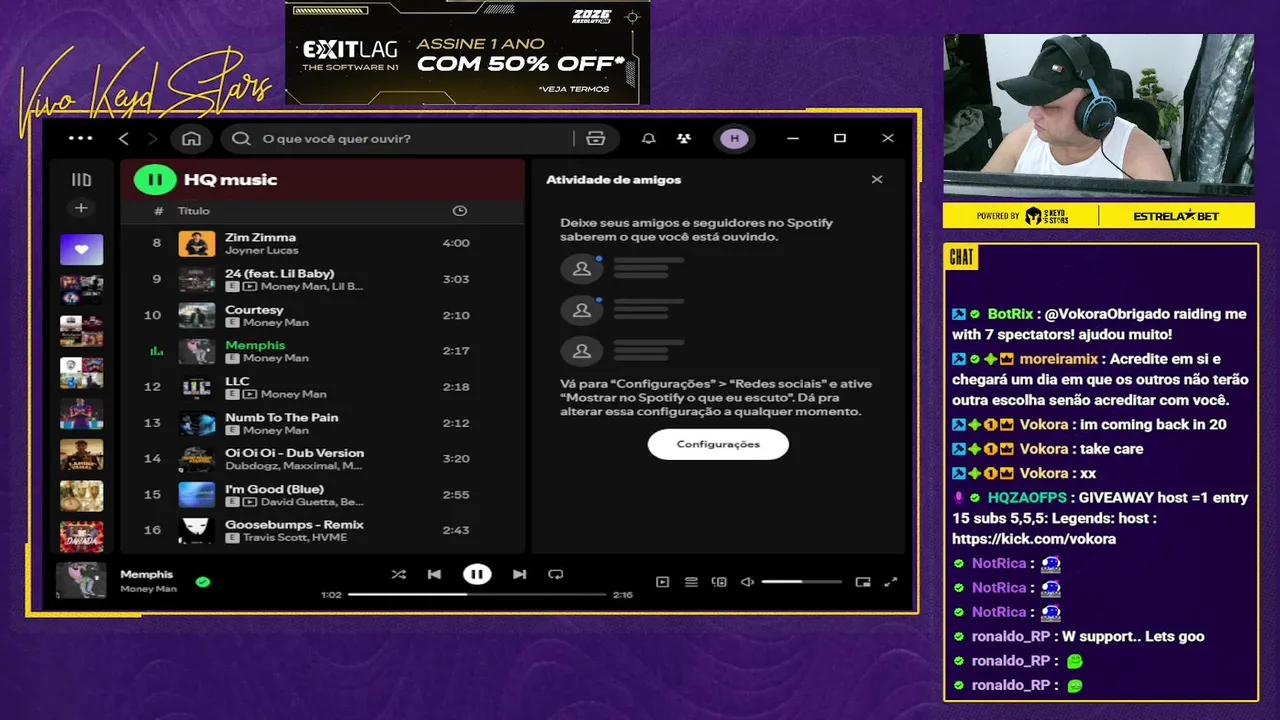Enter full screen with the expand icon
The height and width of the screenshot is (720, 1280).
(x=891, y=582)
